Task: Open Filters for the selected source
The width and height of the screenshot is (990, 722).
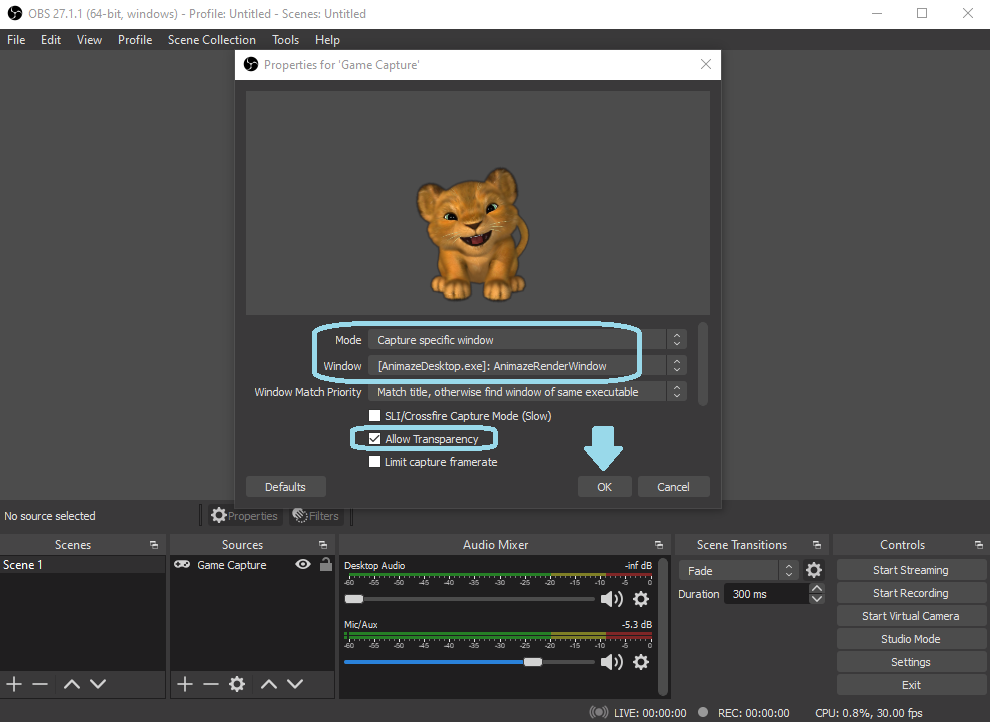Action: 316,515
